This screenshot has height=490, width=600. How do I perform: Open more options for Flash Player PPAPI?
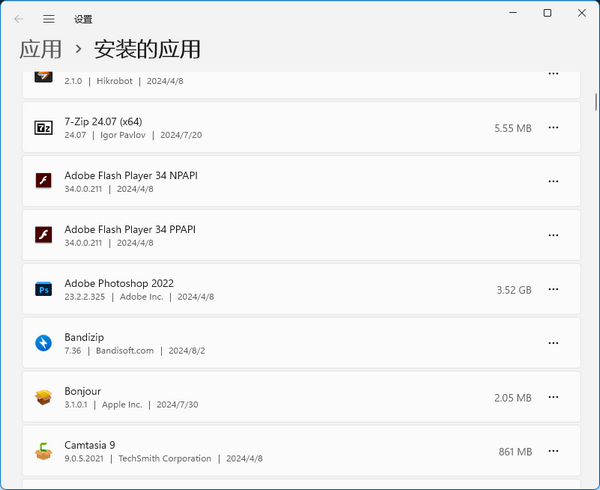click(553, 235)
